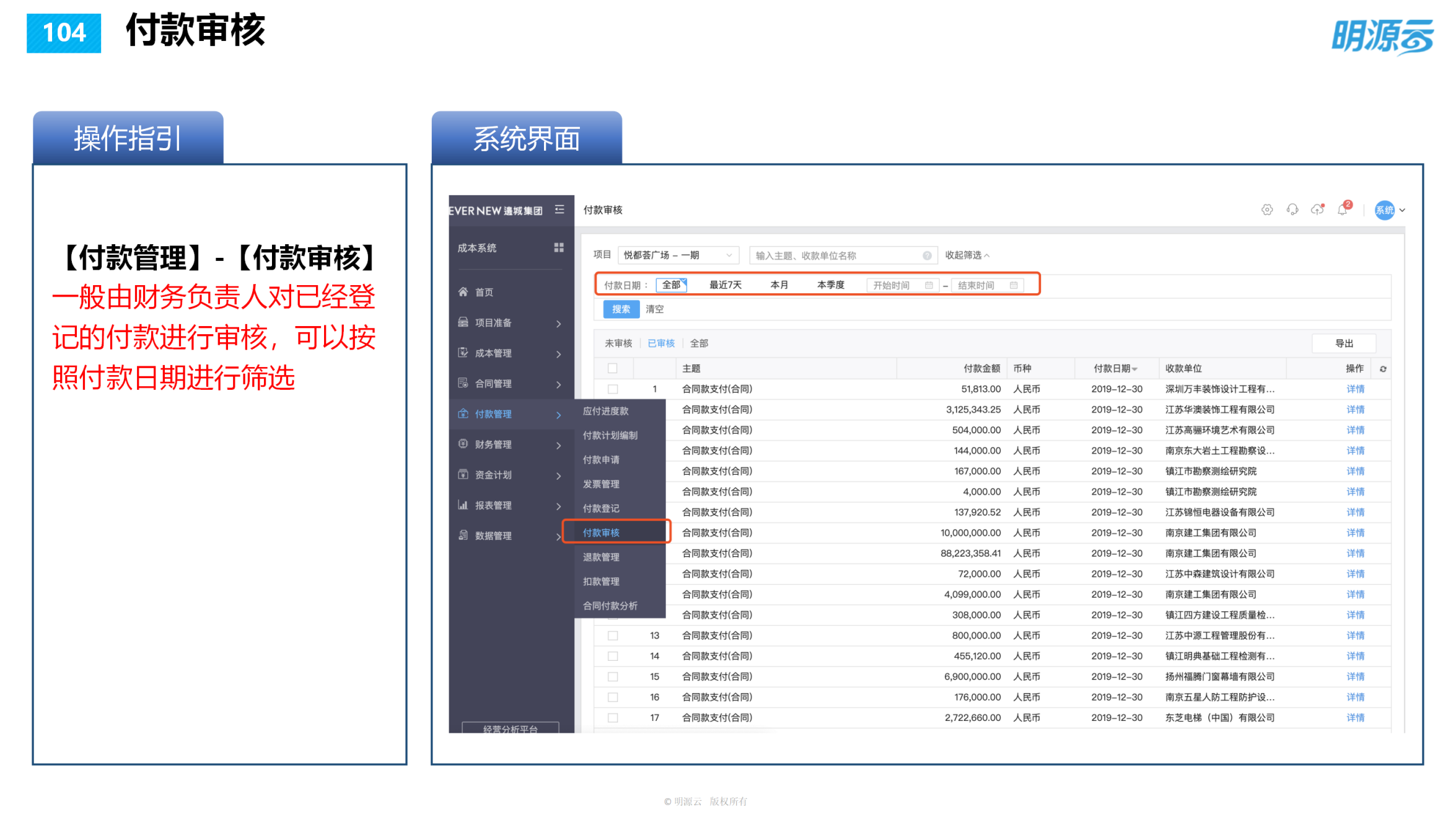Select 付款审核 in the 付款管理 submenu
Screen dimensions: 1456x817
coord(602,532)
